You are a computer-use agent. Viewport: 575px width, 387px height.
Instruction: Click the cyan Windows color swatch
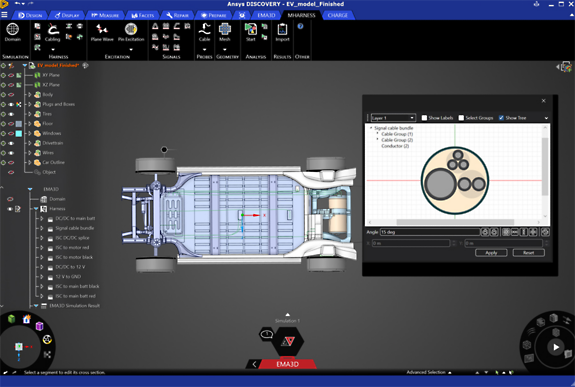pyautogui.click(x=19, y=134)
